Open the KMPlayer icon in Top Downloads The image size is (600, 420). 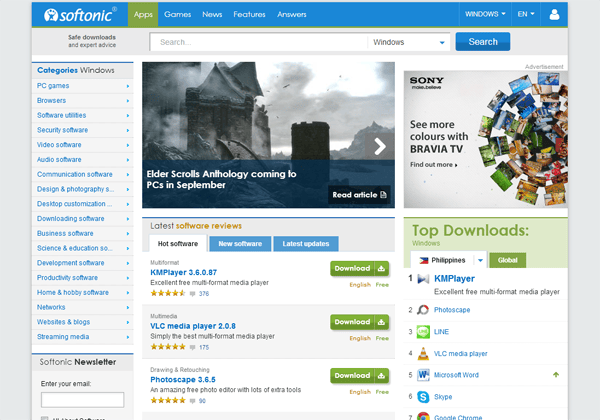point(423,279)
